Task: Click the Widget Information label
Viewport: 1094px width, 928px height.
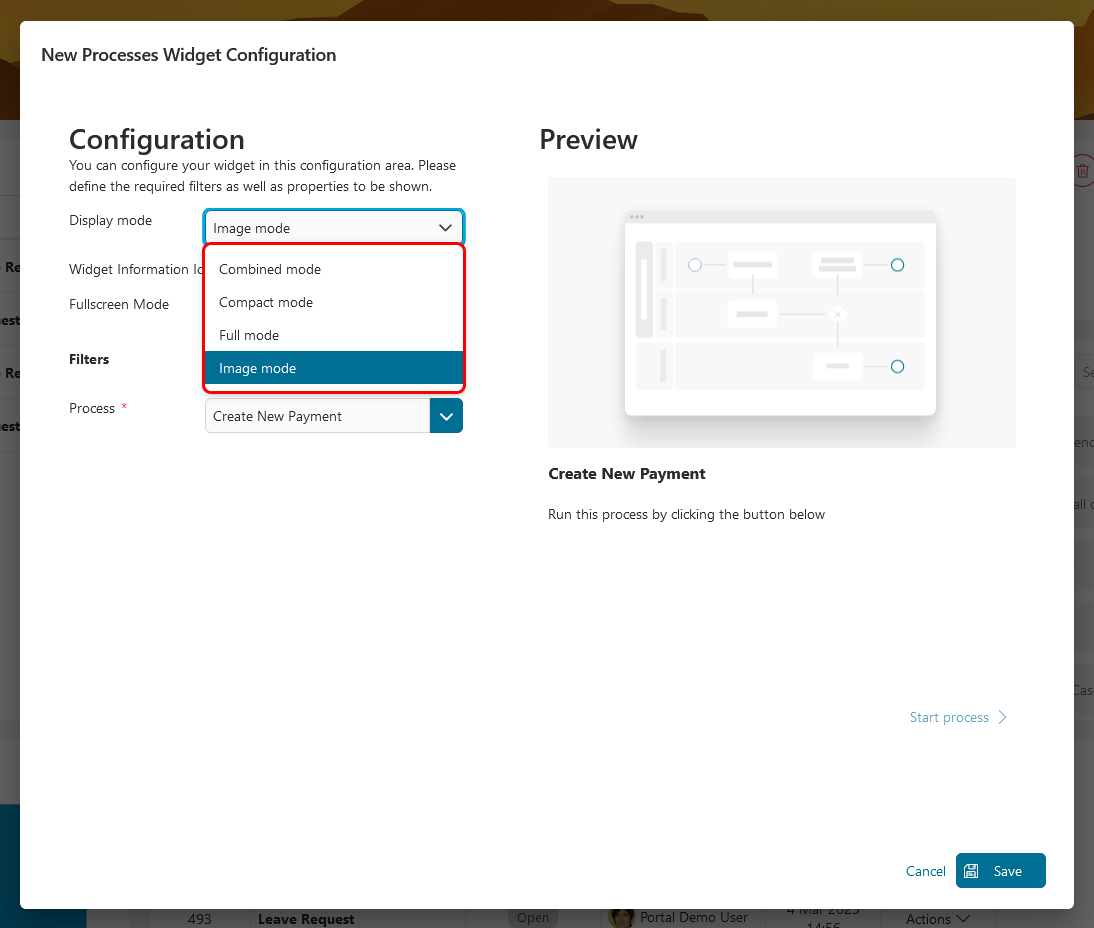Action: point(136,269)
